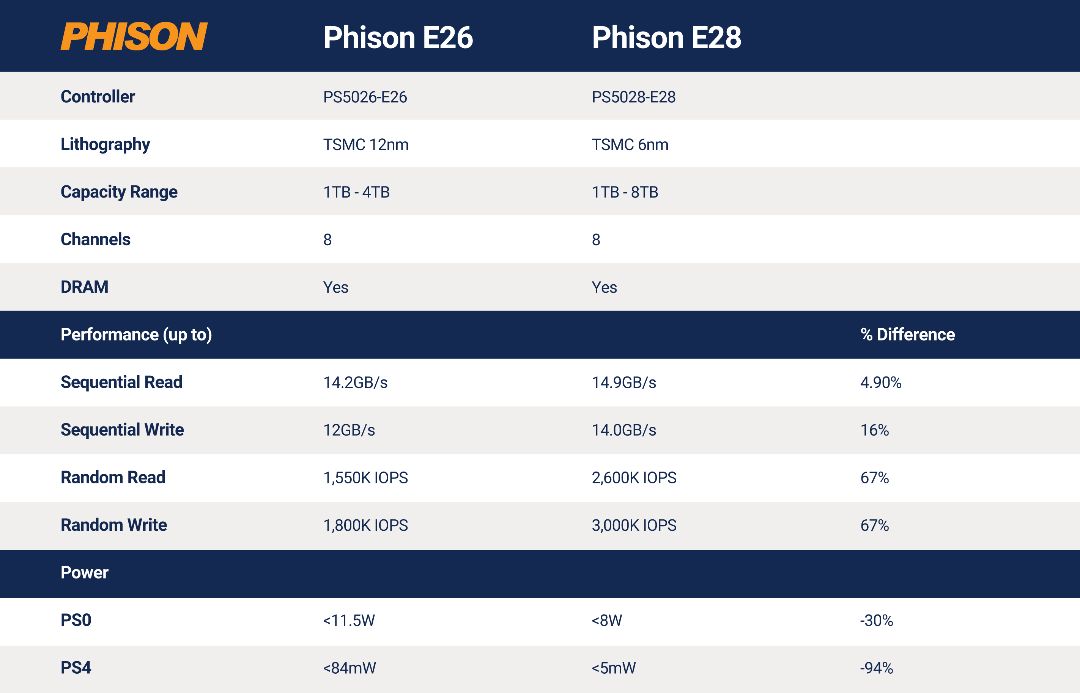The image size is (1080, 693).
Task: Click the % Difference column header
Action: pyautogui.click(x=908, y=335)
